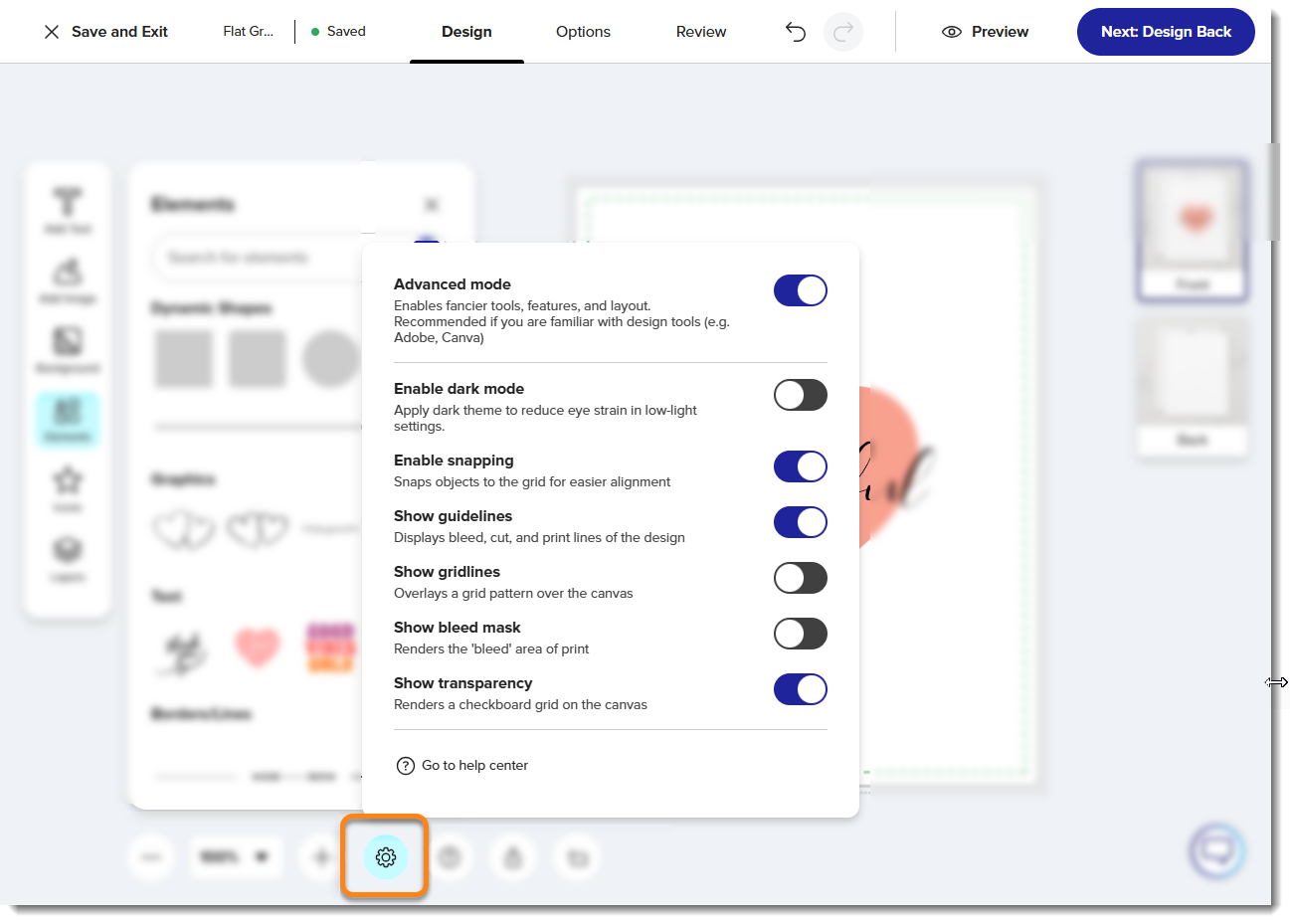Enable dark mode toggle

tap(800, 395)
